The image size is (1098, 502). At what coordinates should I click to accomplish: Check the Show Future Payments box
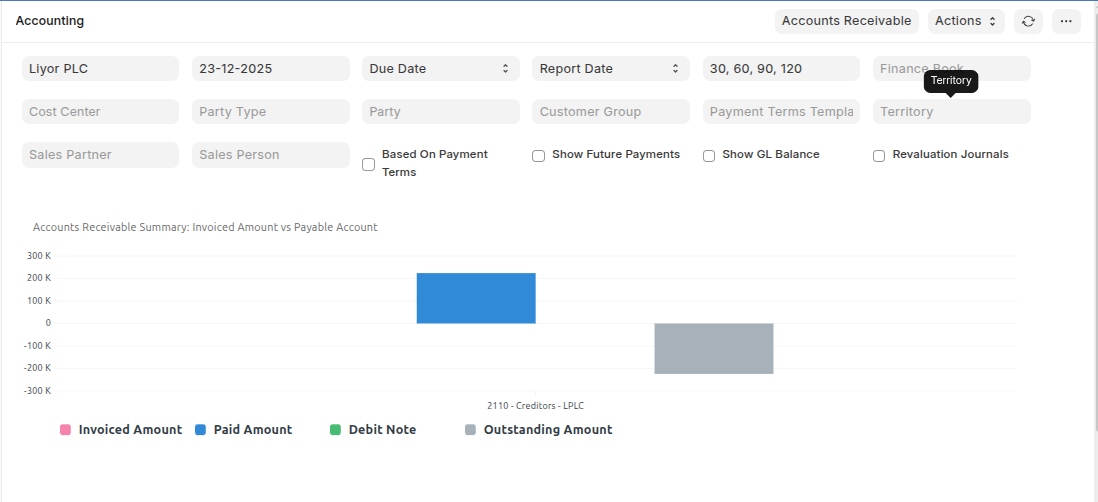[x=539, y=156]
